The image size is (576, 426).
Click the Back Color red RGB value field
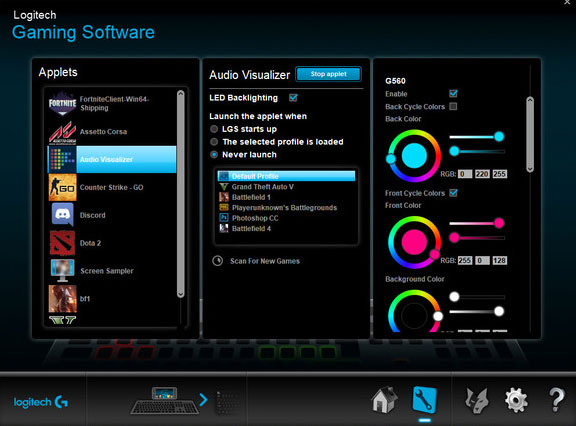[x=465, y=174]
